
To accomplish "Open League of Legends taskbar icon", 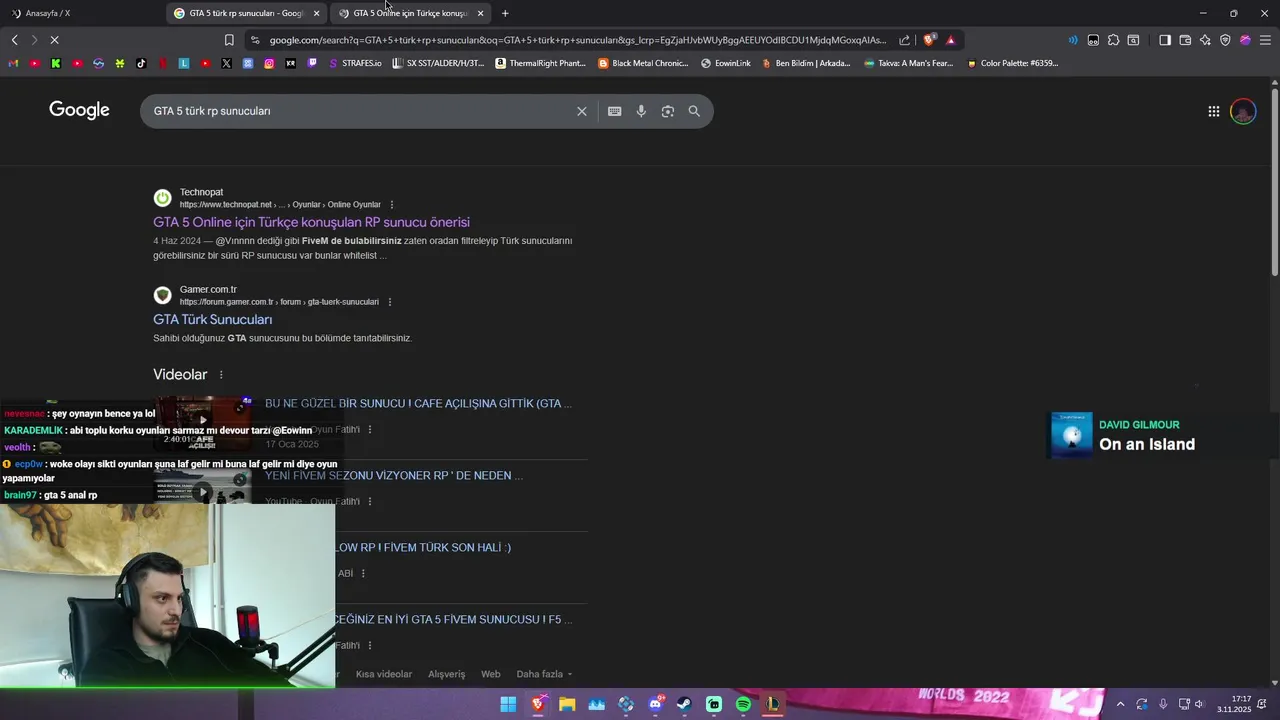I will point(773,704).
